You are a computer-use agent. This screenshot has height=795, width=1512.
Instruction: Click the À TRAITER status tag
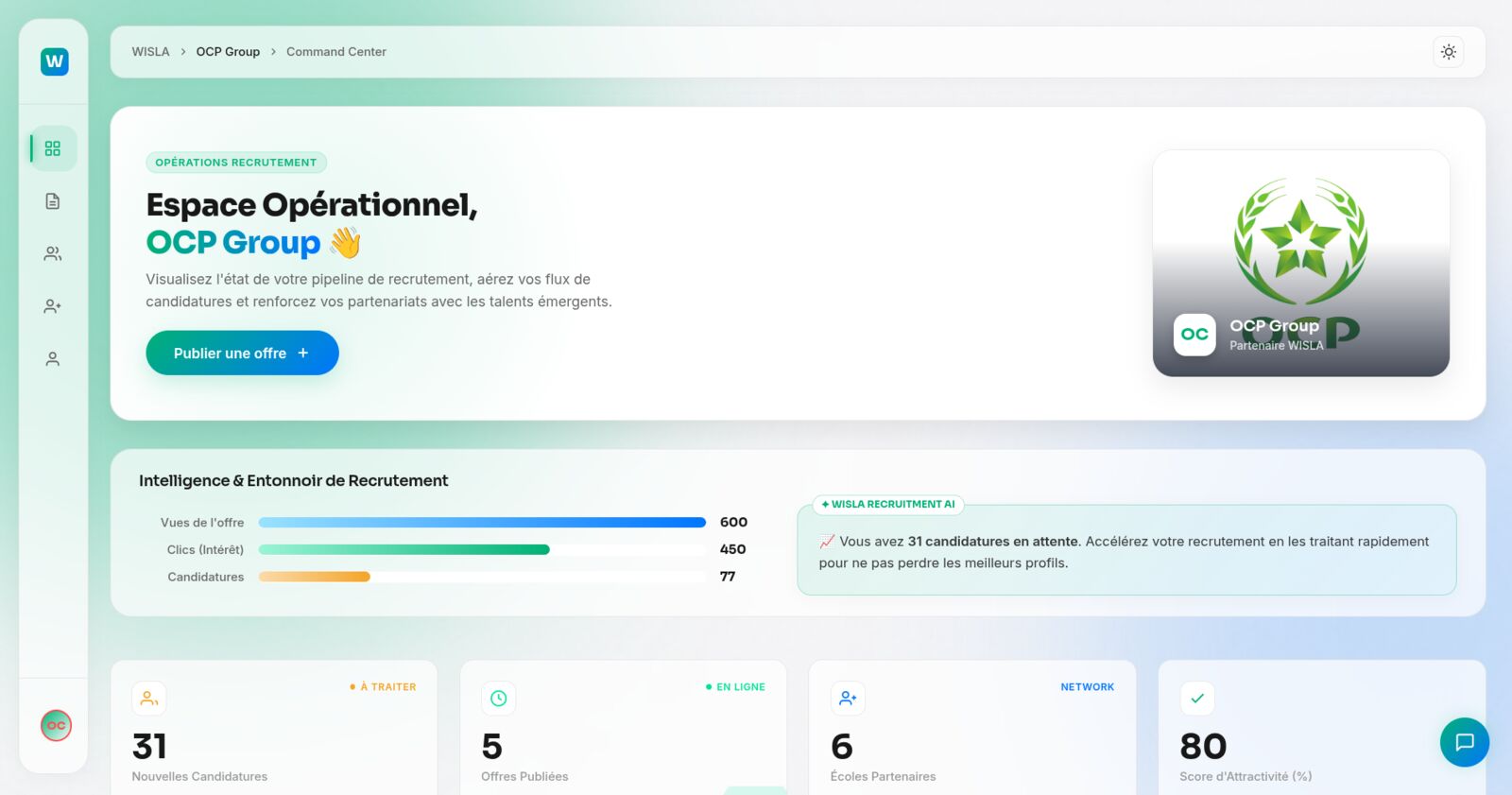383,687
